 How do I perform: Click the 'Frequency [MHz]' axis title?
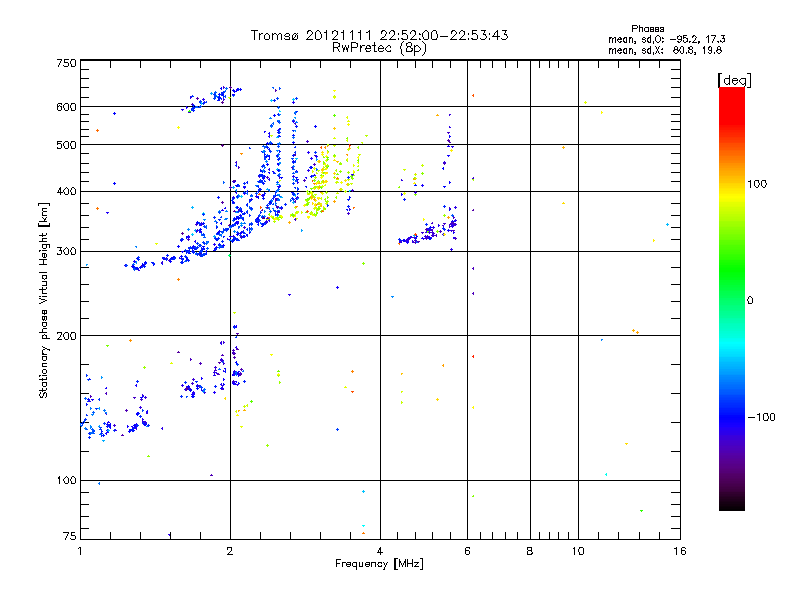pyautogui.click(x=379, y=564)
